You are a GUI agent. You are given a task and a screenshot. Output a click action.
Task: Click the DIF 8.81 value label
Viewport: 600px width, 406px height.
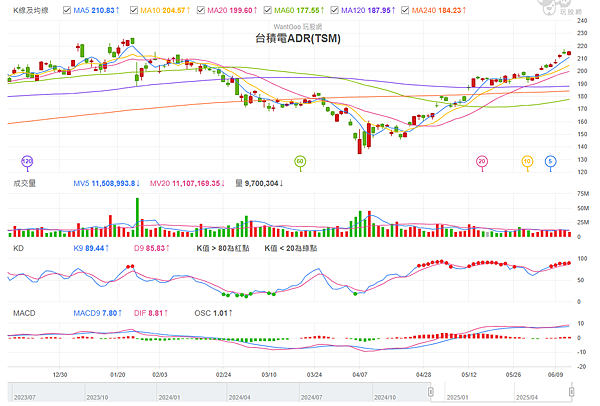151,313
